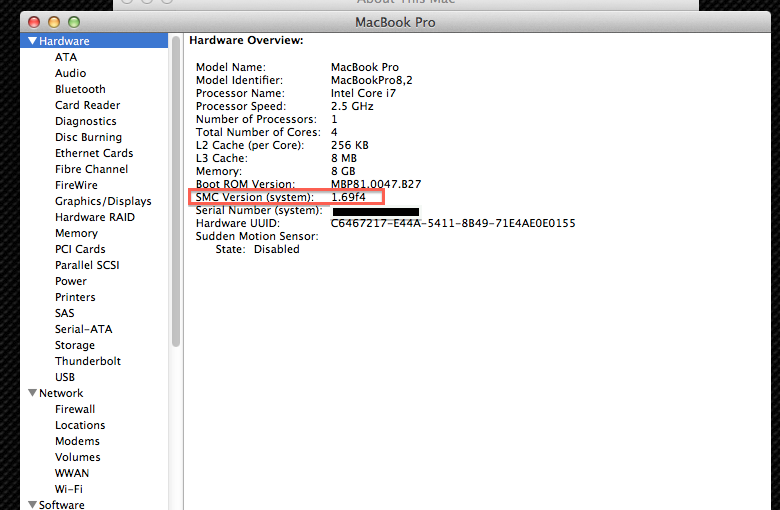The width and height of the screenshot is (780, 510).
Task: Select the Software category row
Action: click(94, 504)
